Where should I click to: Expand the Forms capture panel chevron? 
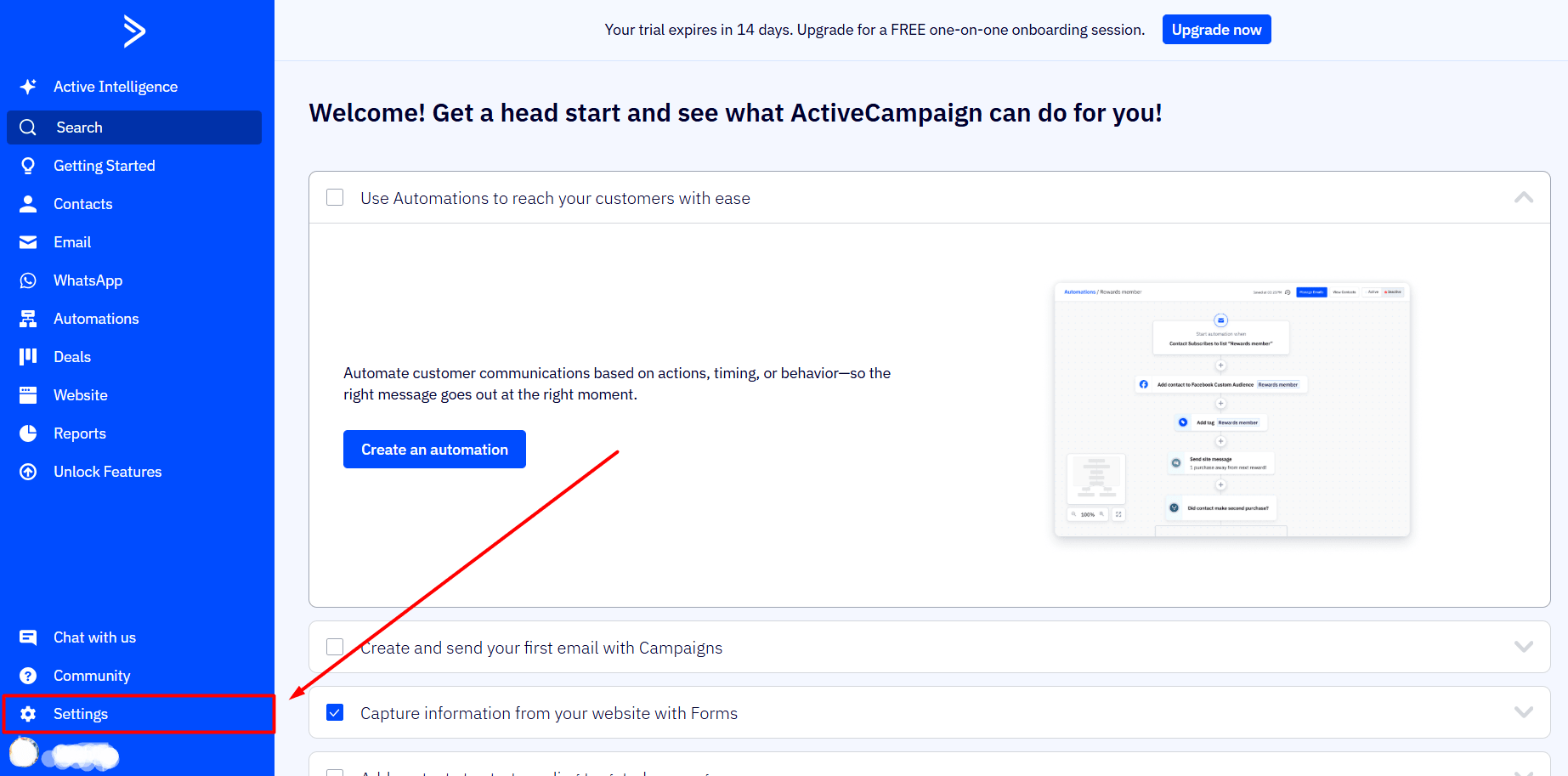click(x=1524, y=712)
